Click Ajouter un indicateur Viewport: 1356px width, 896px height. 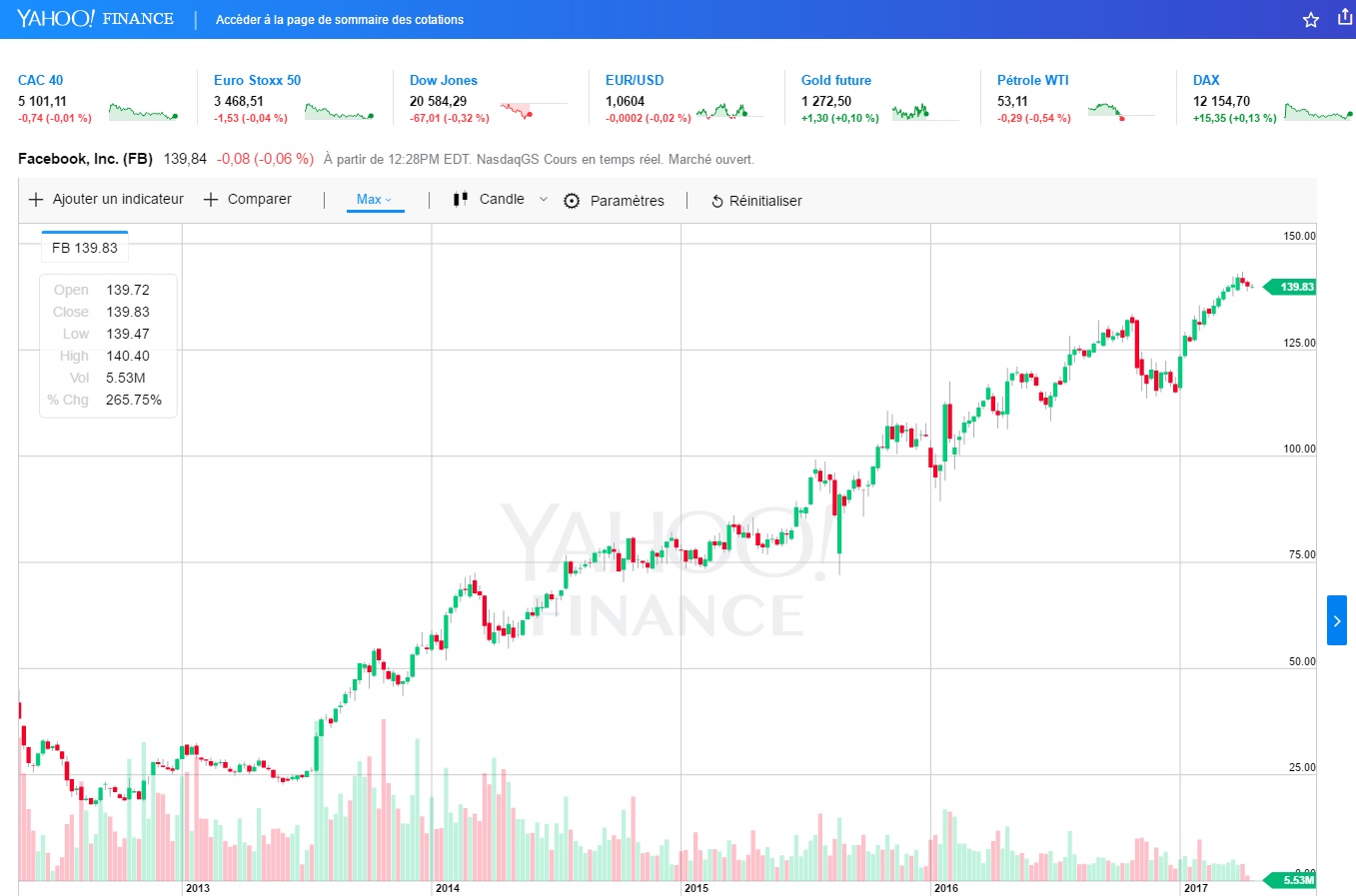pos(118,200)
